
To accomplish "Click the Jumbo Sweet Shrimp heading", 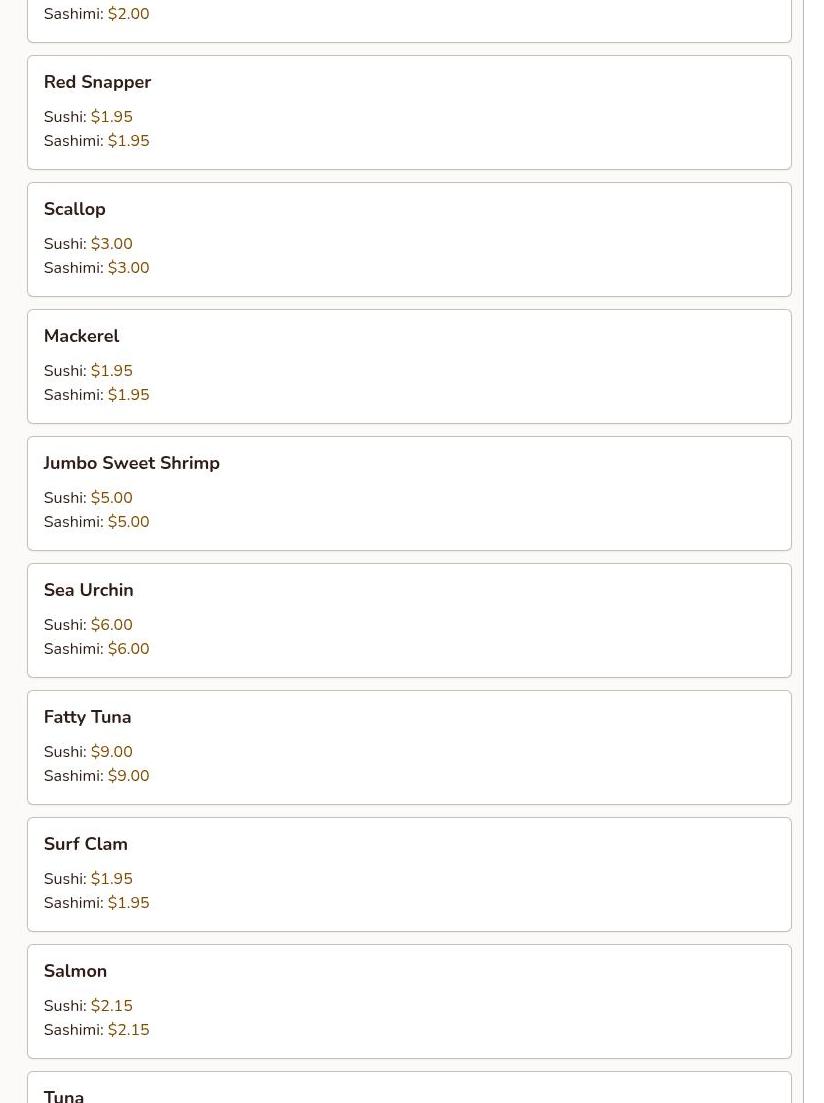I will [x=131, y=463].
